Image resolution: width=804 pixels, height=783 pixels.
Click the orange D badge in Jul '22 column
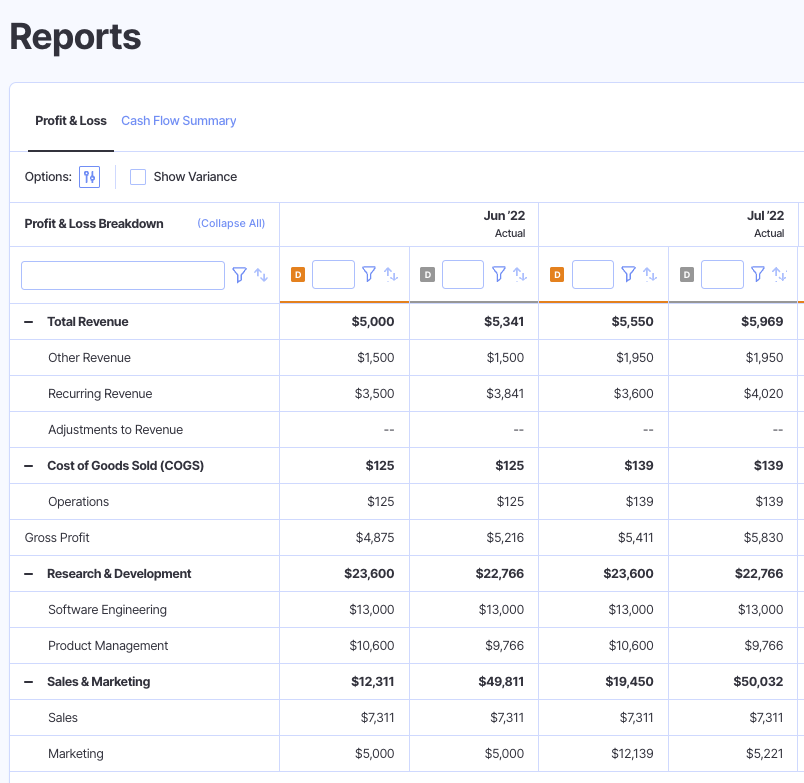click(557, 274)
